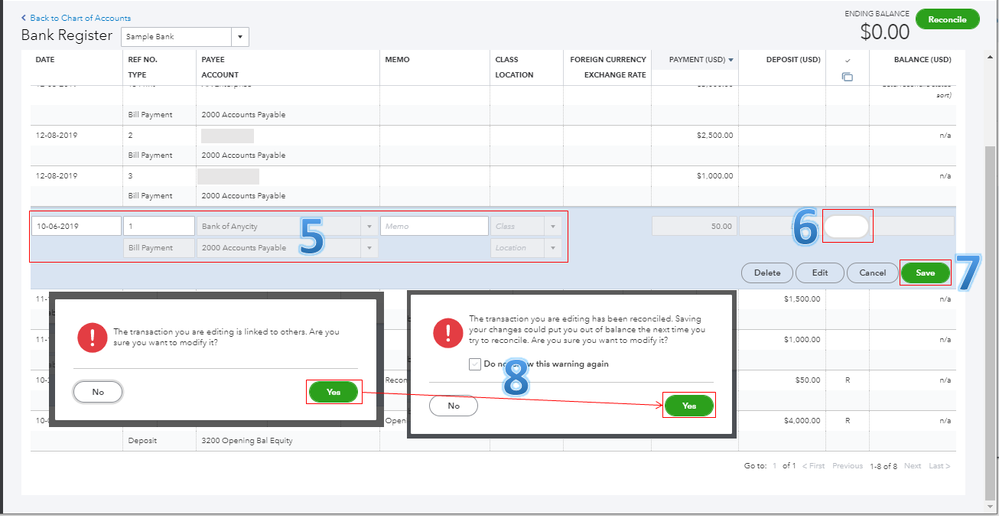The image size is (999, 516).
Task: Click the 3200 Opening Bal Equity cell
Action: (x=247, y=441)
